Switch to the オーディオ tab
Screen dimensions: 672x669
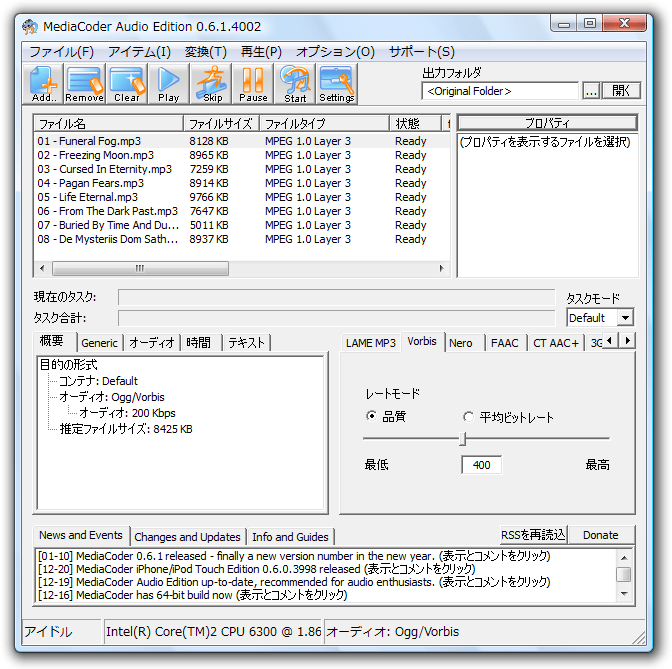click(x=152, y=343)
